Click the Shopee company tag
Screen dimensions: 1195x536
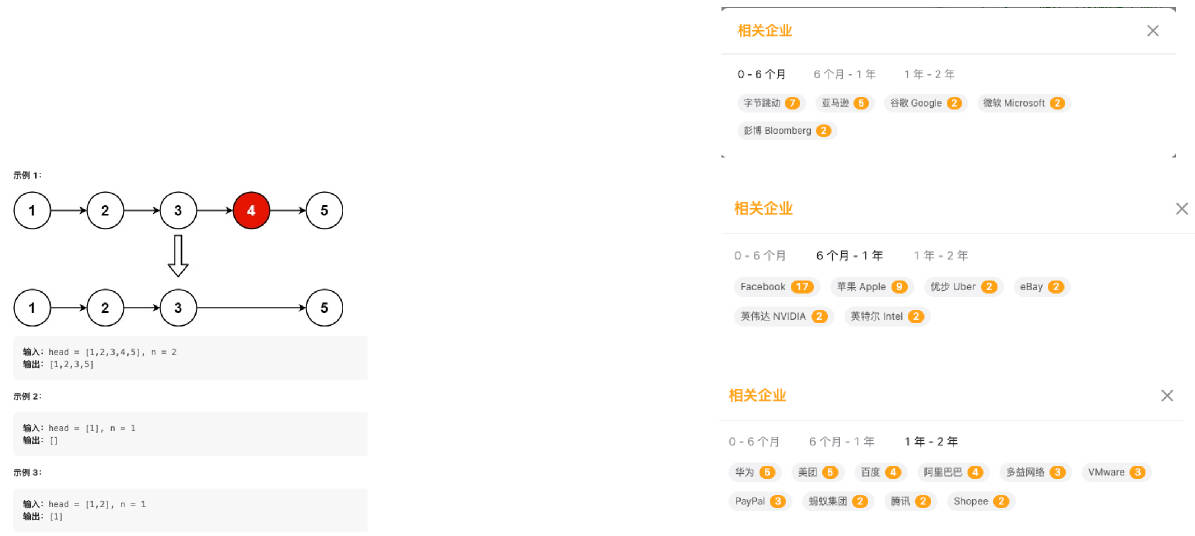tap(981, 502)
